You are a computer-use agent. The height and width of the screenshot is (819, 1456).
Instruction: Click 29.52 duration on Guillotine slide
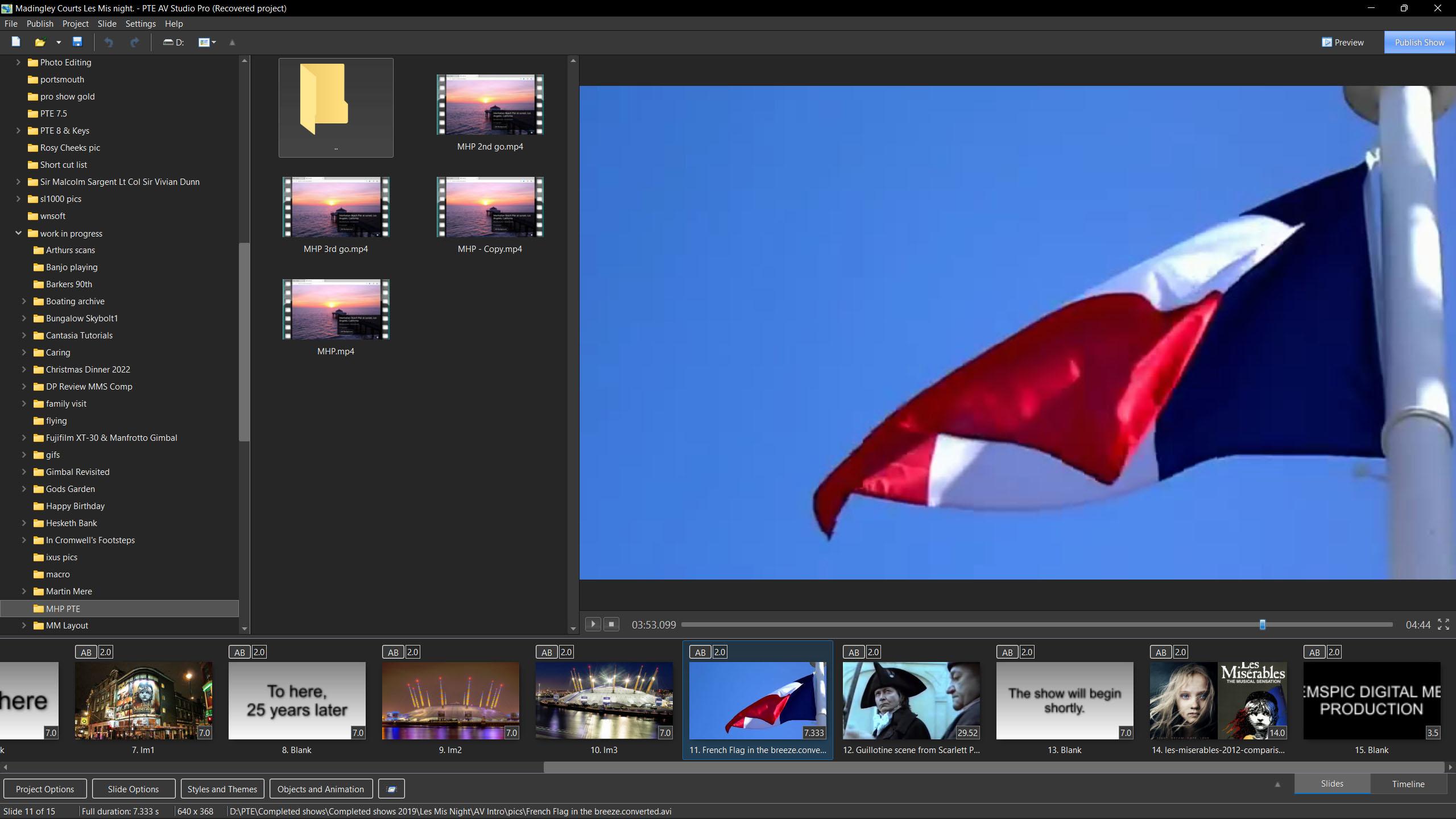pyautogui.click(x=967, y=733)
